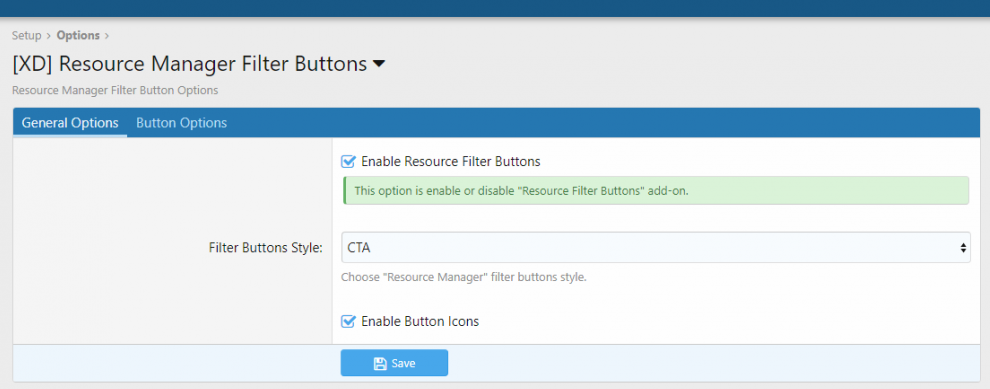Screen dimensions: 990x389
Task: Save the filter button options
Action: tap(395, 363)
